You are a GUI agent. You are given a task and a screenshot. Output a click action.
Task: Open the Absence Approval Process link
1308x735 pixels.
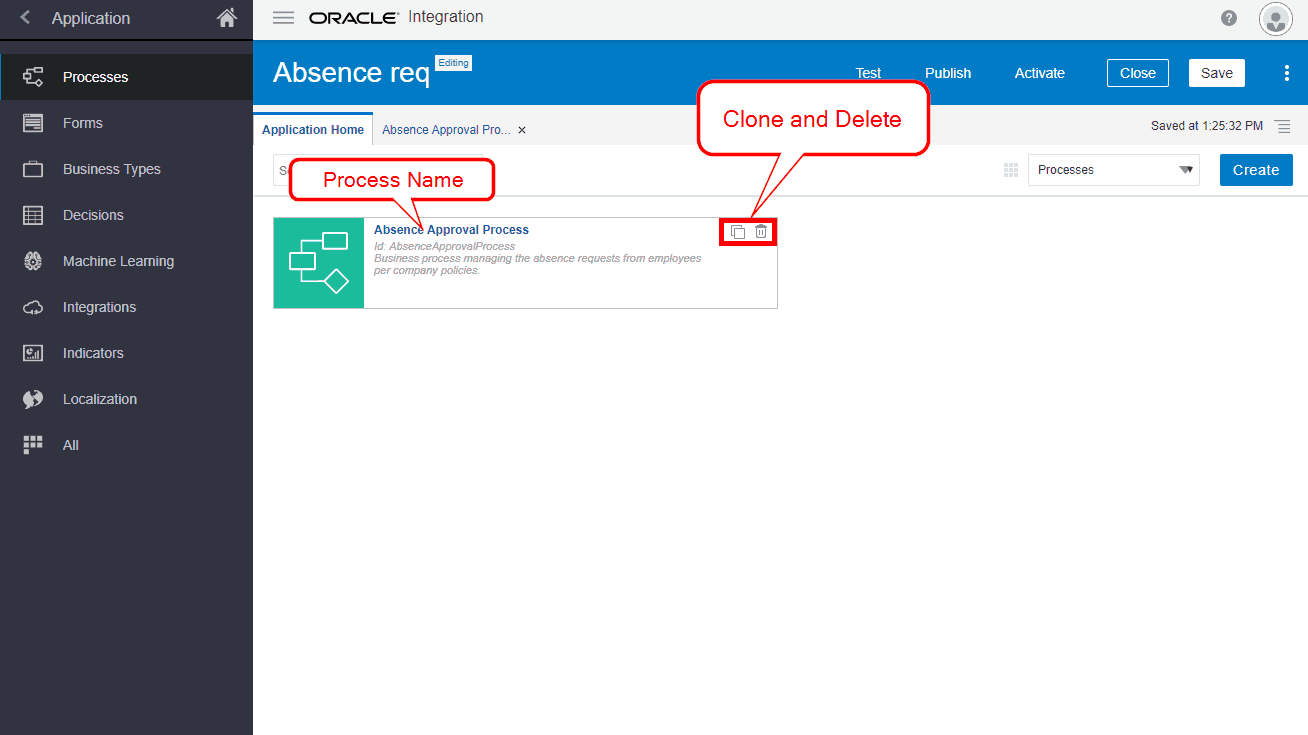point(451,230)
